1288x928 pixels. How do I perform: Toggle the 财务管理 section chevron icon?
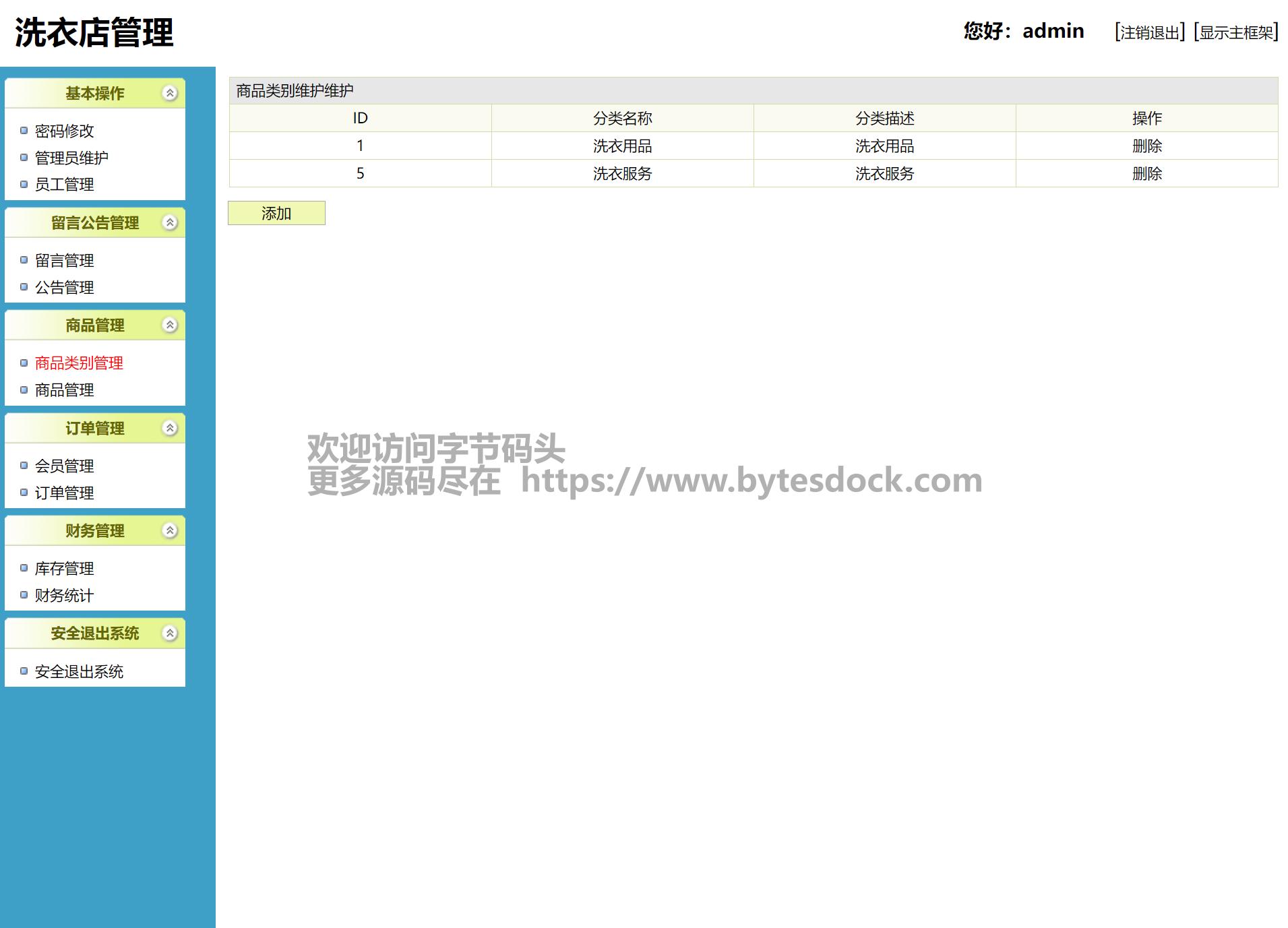pyautogui.click(x=170, y=531)
